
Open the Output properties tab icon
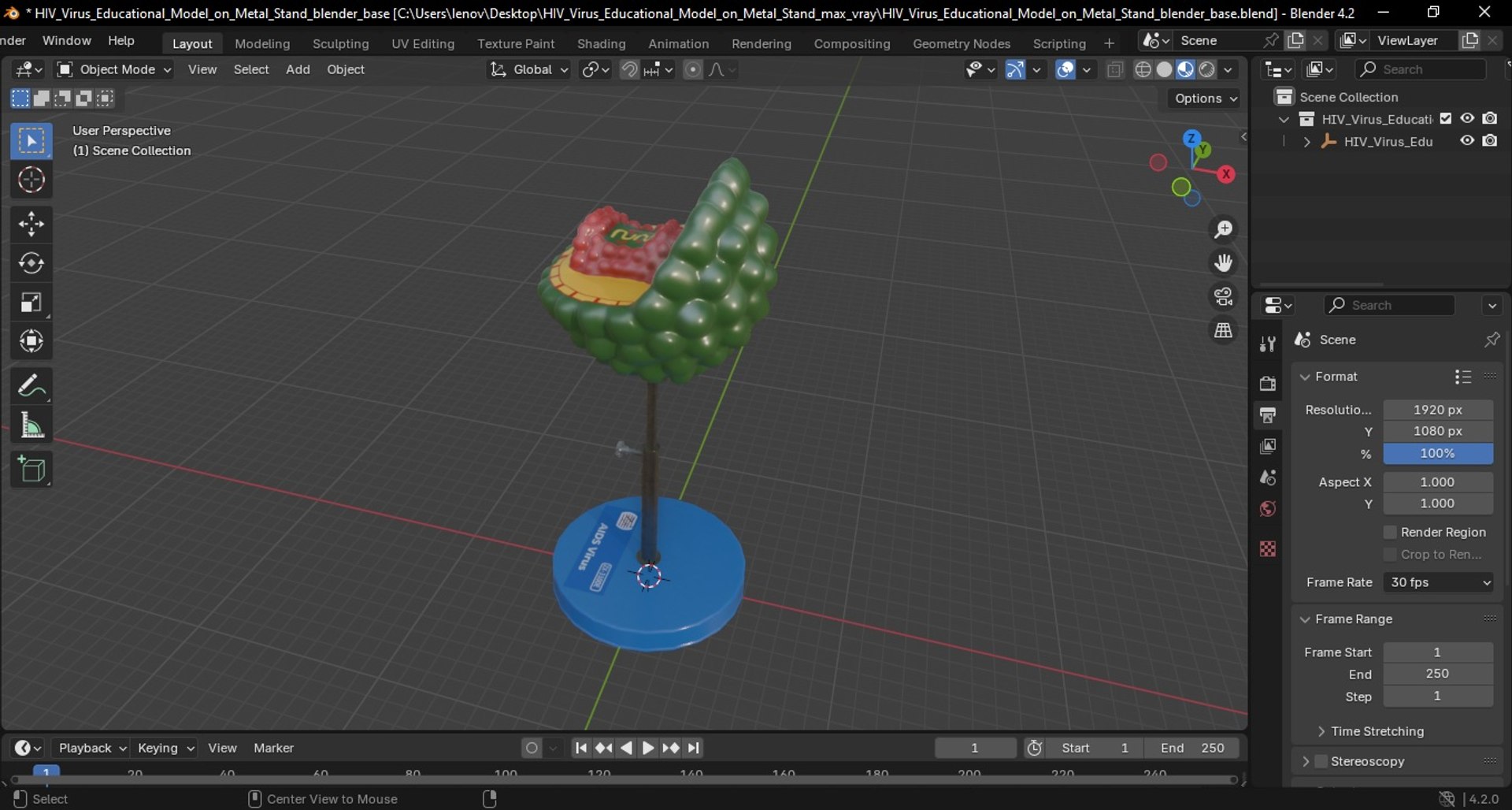click(x=1268, y=414)
